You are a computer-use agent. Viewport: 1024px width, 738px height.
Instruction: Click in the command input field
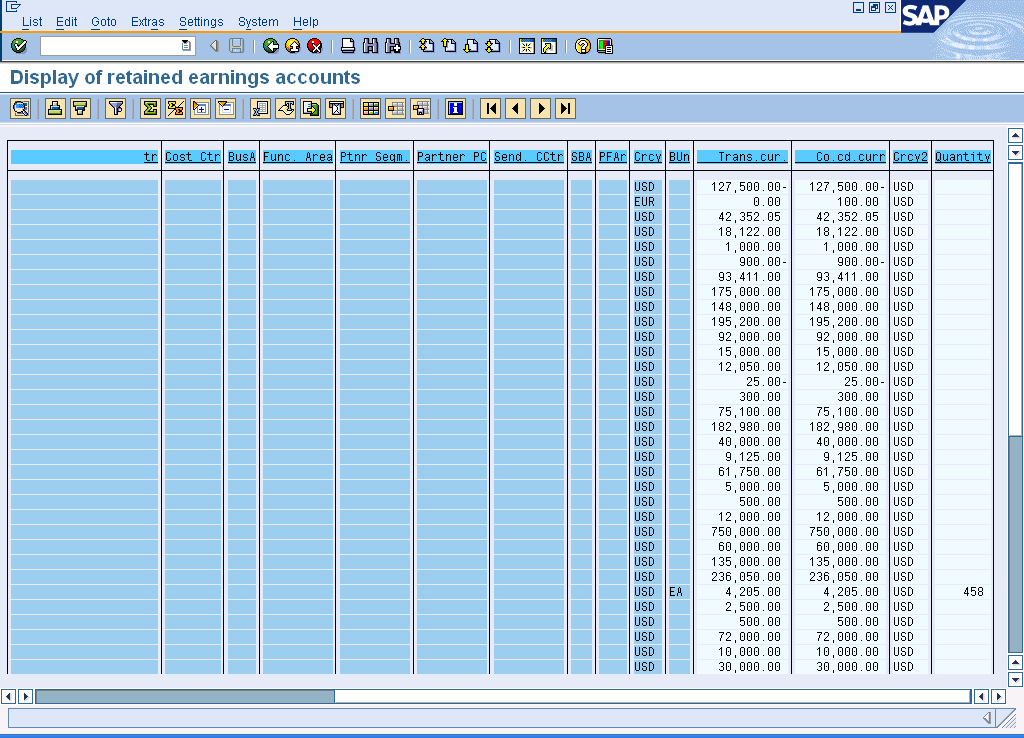pyautogui.click(x=111, y=46)
